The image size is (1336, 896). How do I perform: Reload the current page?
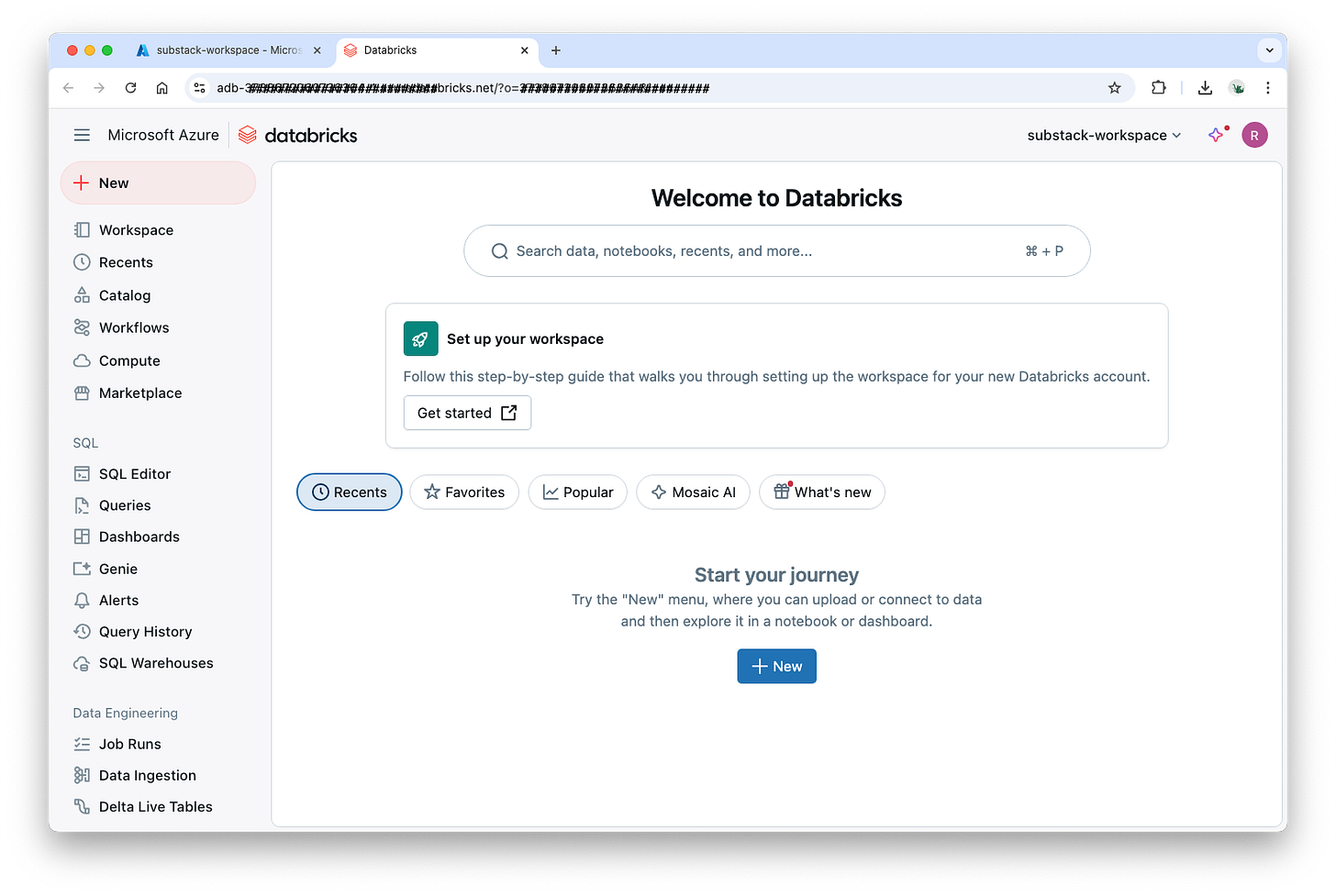tap(130, 88)
